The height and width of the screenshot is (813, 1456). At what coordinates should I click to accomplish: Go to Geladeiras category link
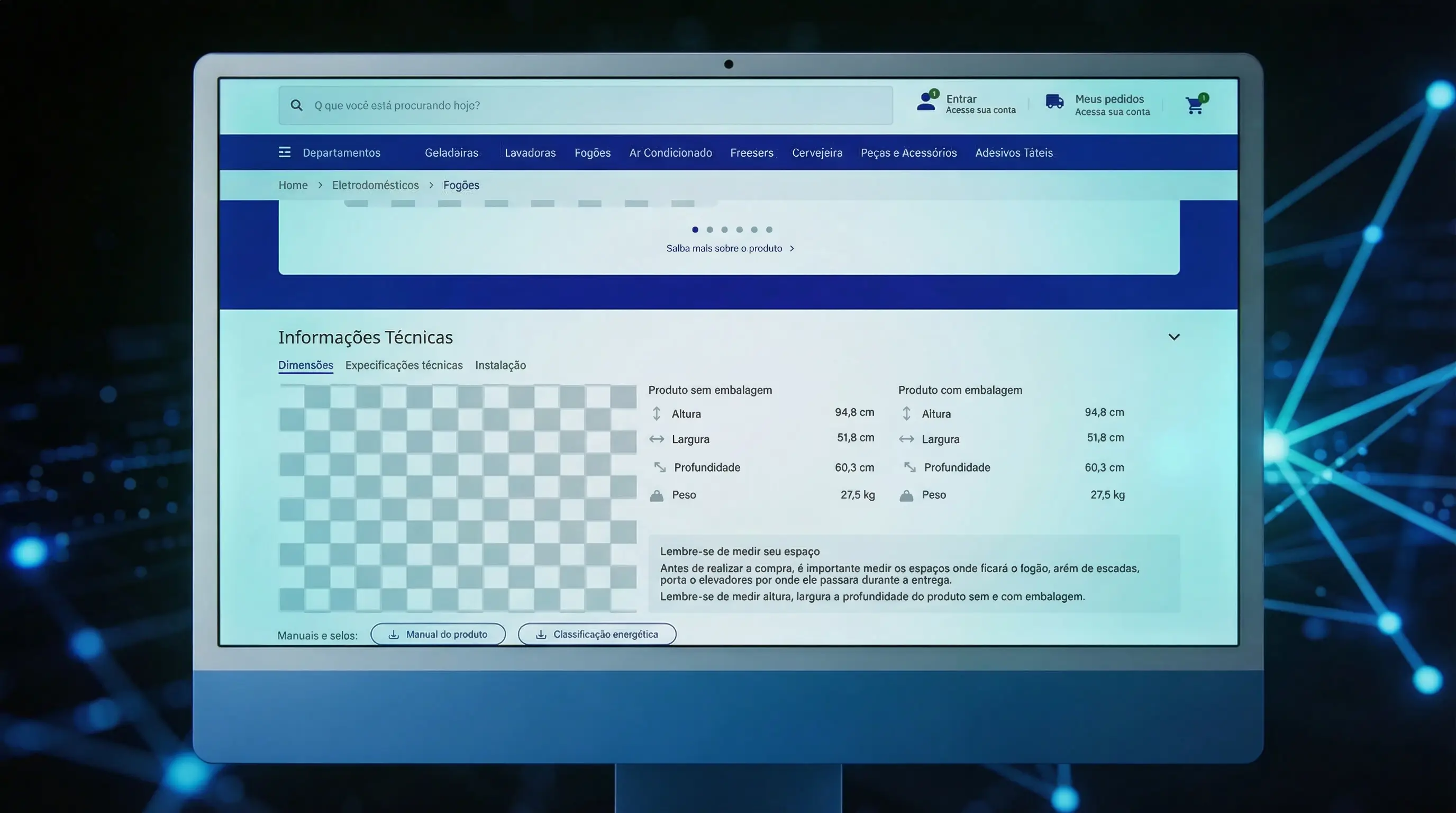coord(451,152)
